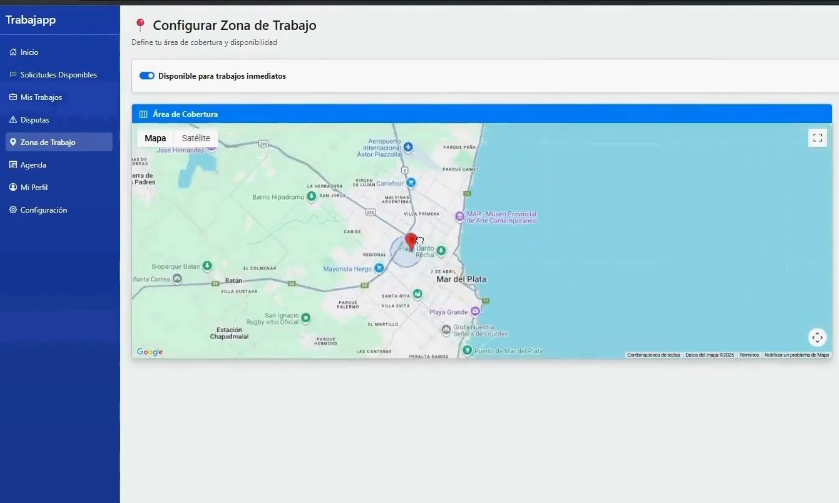
Task: Click the Infanta Correa marker
Action: tap(177, 279)
